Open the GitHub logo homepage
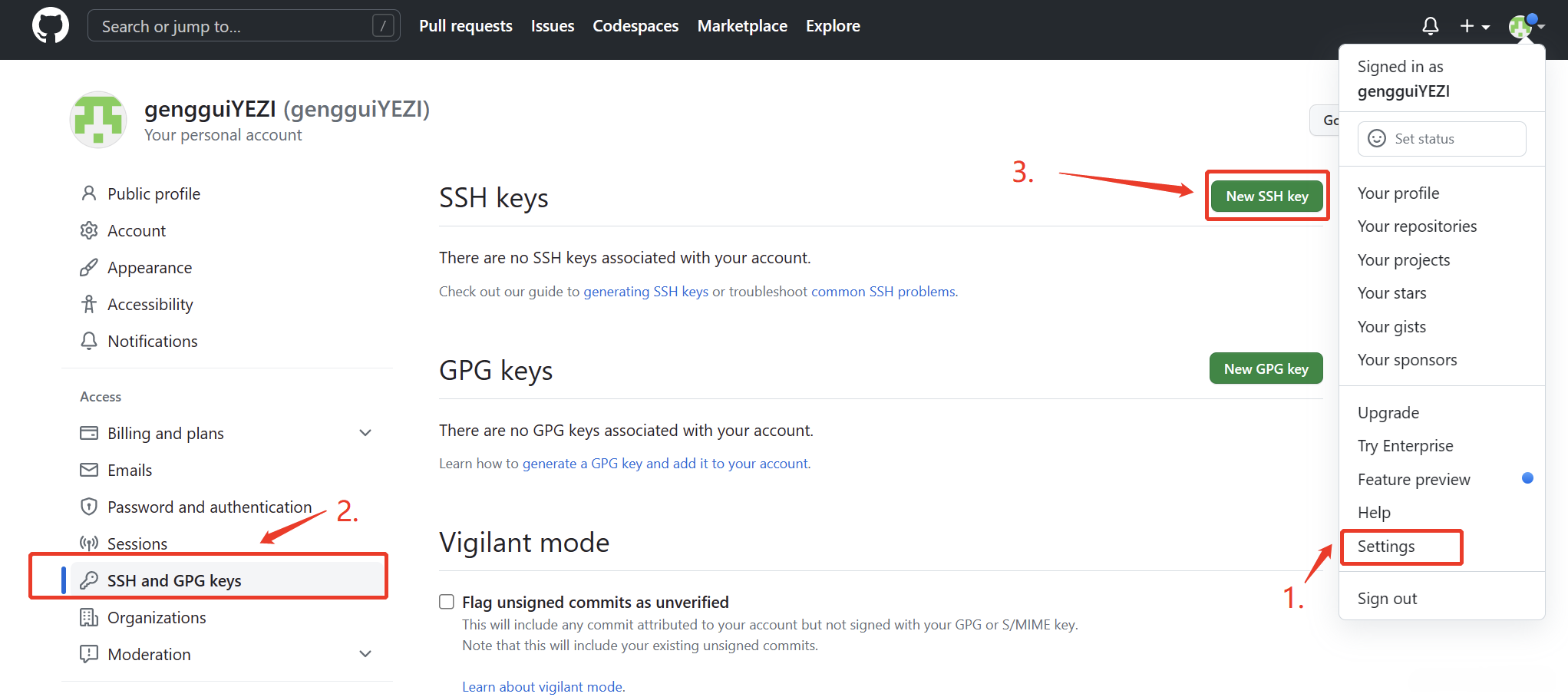Viewport: 1568px width, 697px height. point(51,26)
